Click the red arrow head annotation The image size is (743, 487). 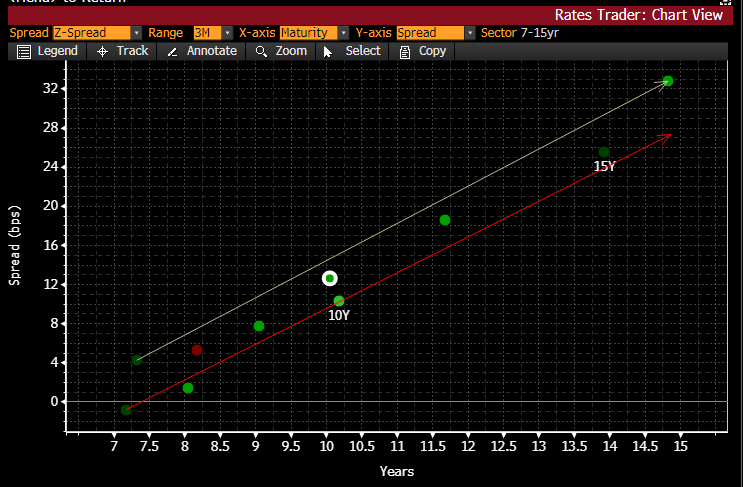(666, 138)
